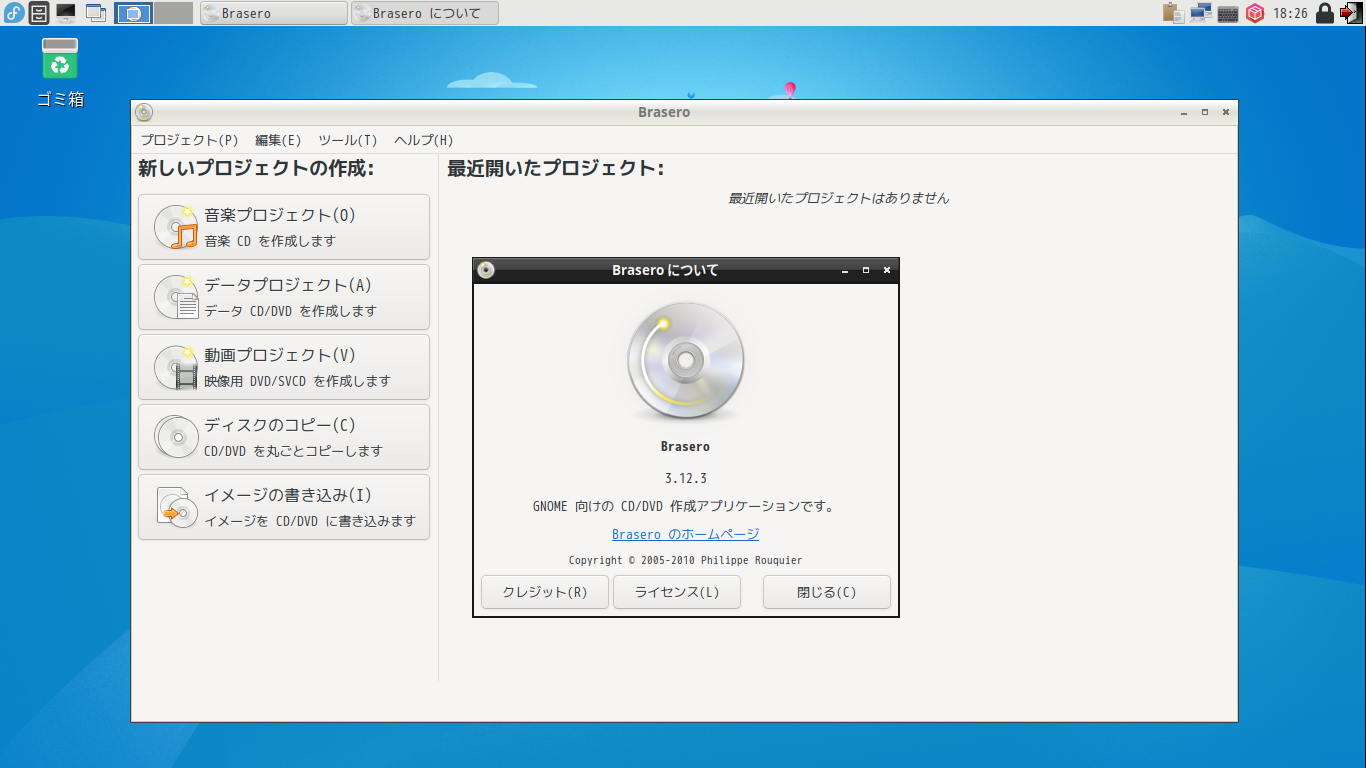Minimize the Brasero について dialog
The height and width of the screenshot is (768, 1366).
coord(845,270)
